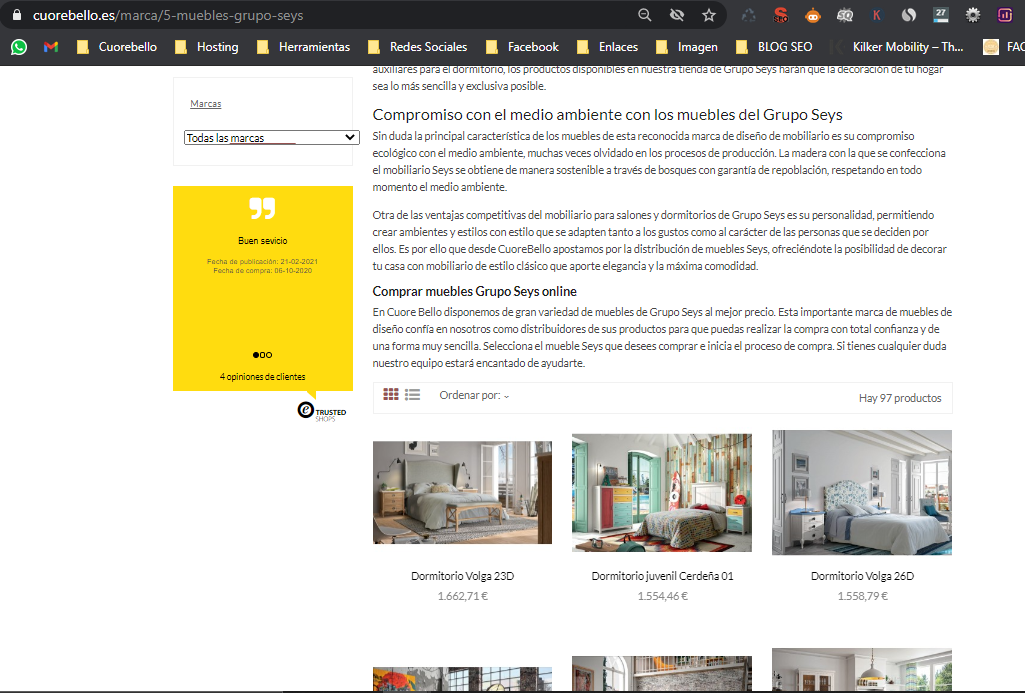Viewport: 1025px width, 693px height.
Task: Open the Redes Sociales bookmarks folder
Action: pyautogui.click(x=418, y=47)
